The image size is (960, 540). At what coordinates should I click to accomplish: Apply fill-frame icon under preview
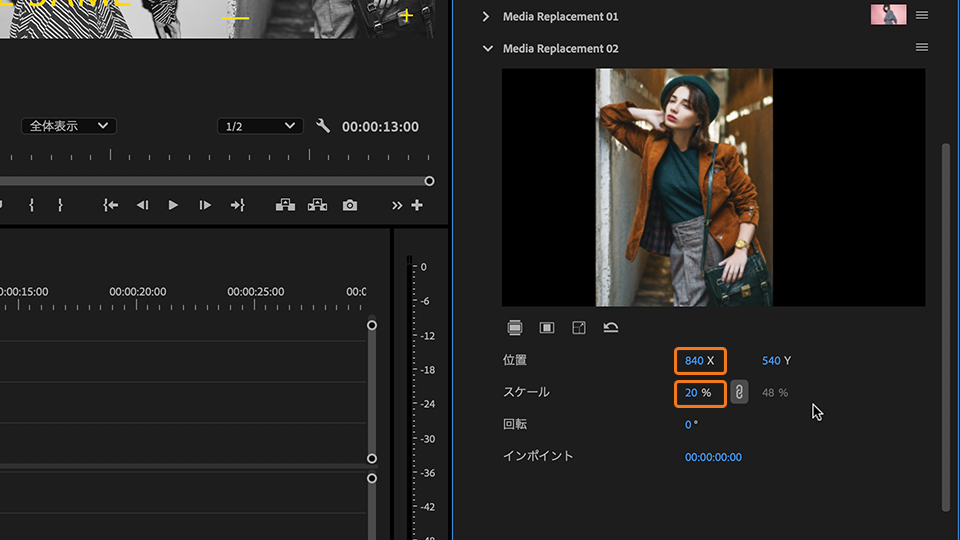click(547, 328)
